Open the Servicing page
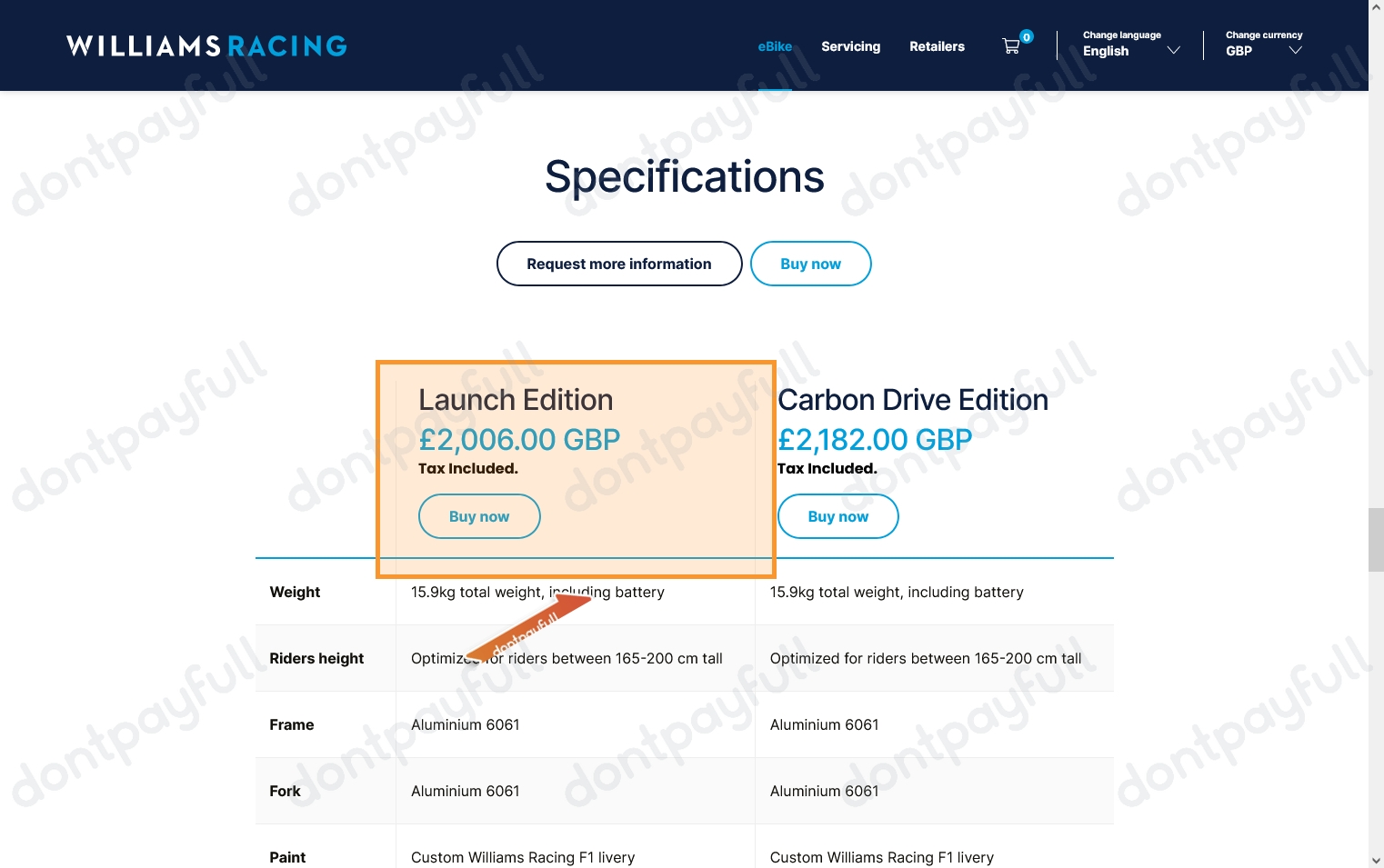Viewport: 1384px width, 868px height. coord(850,46)
